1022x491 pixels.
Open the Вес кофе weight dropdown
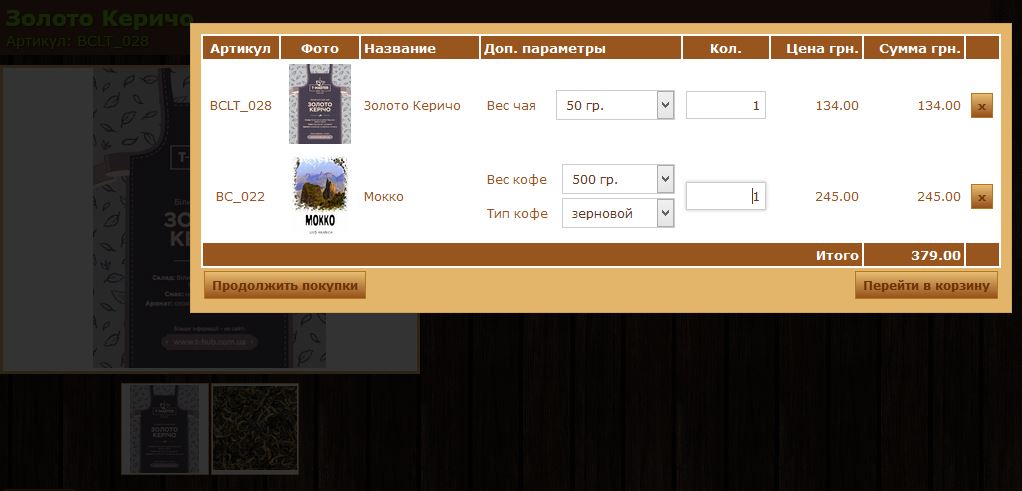point(618,179)
